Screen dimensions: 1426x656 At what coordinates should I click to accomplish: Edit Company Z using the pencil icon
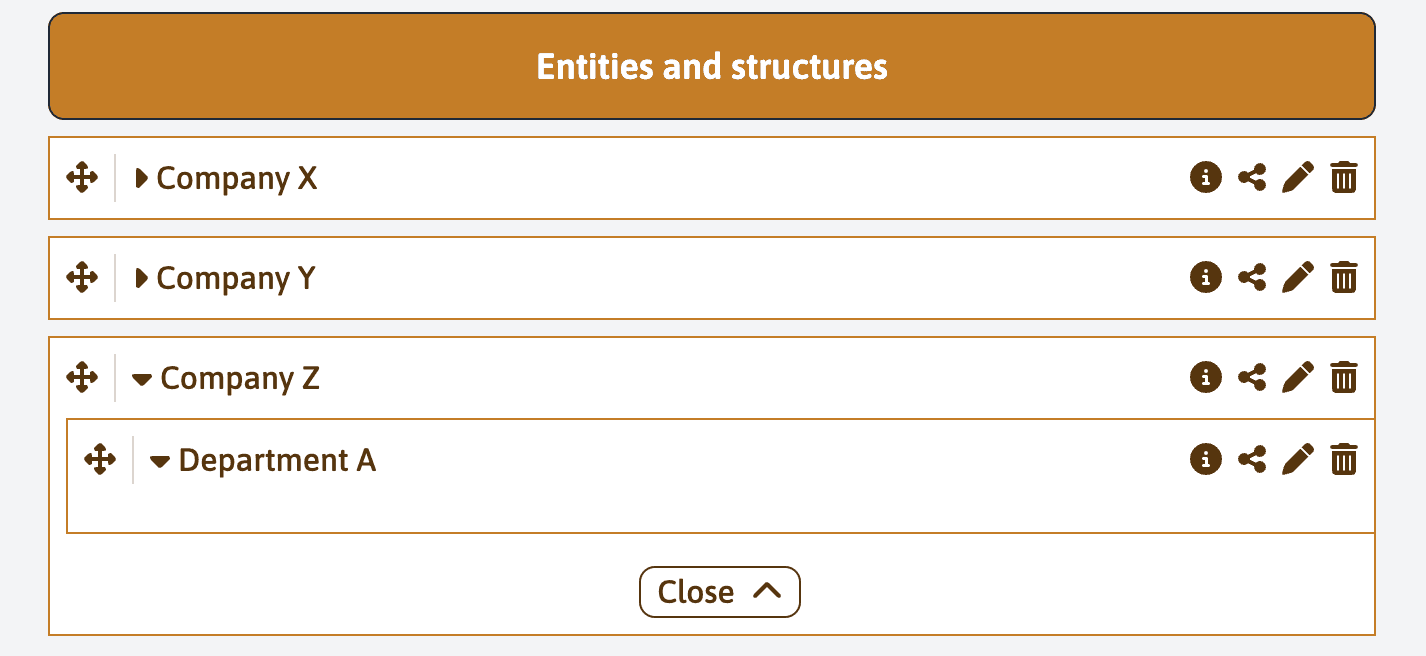[1298, 377]
